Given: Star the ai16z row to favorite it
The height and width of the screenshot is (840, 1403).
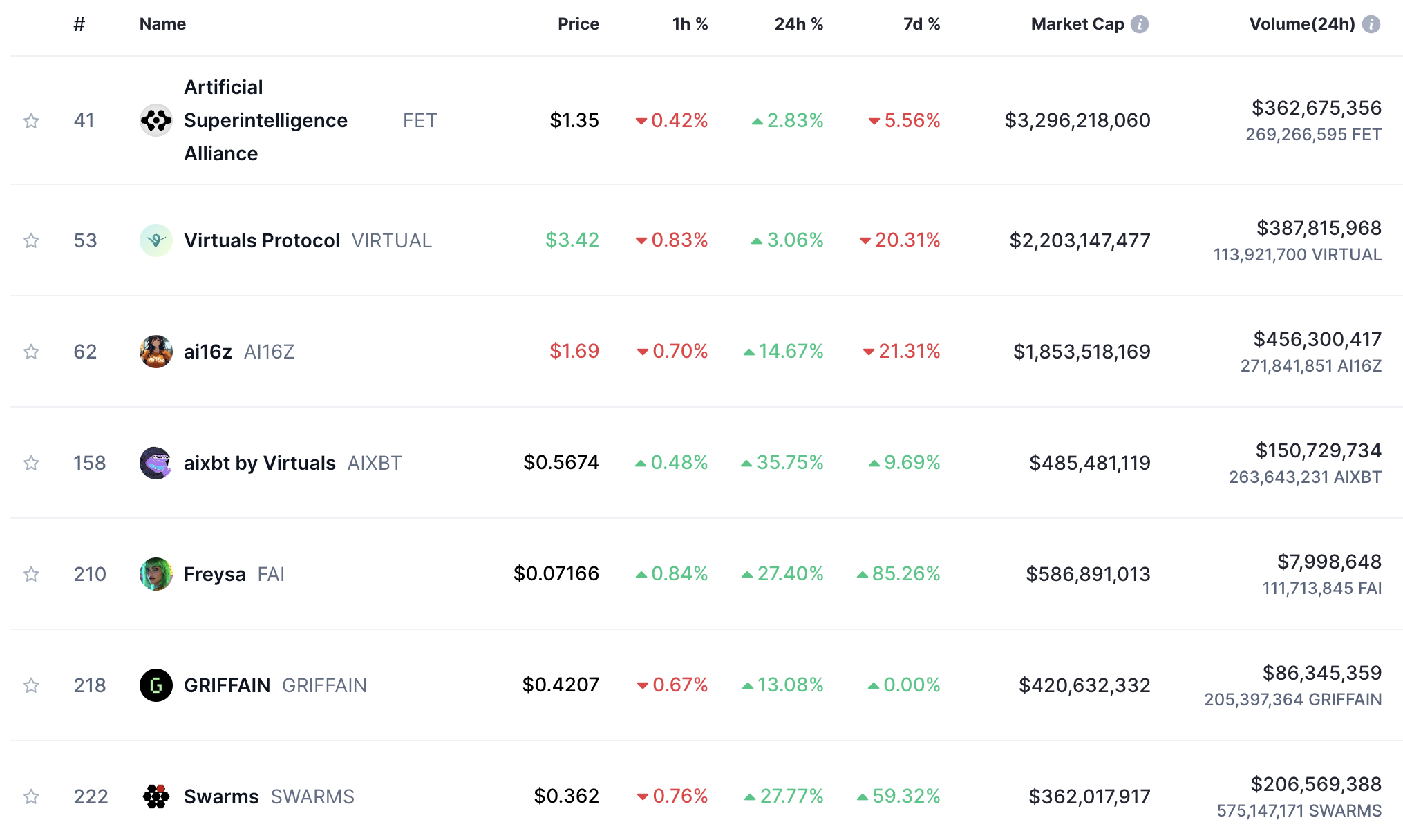Looking at the screenshot, I should pyautogui.click(x=31, y=351).
